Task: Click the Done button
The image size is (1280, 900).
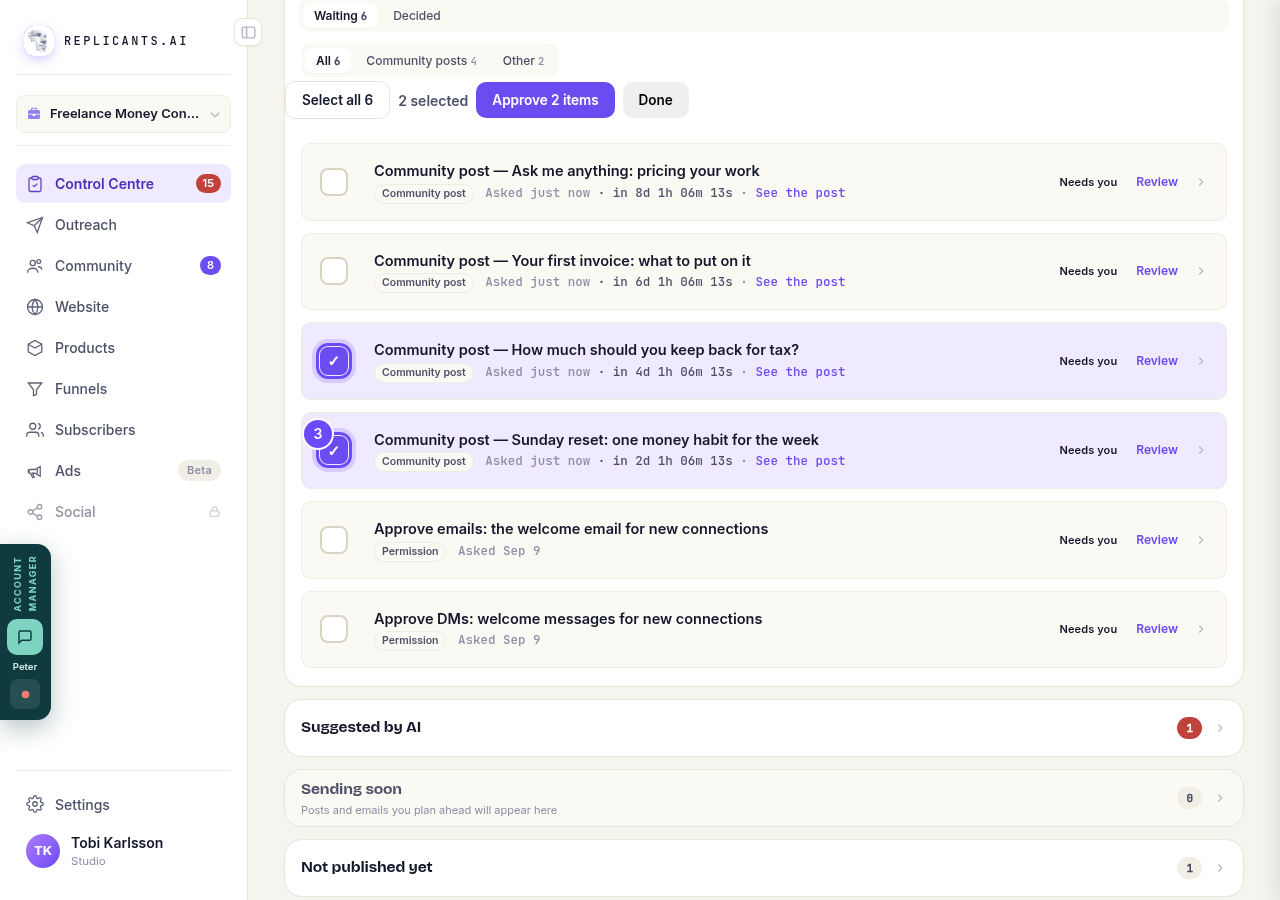Action: tap(656, 100)
